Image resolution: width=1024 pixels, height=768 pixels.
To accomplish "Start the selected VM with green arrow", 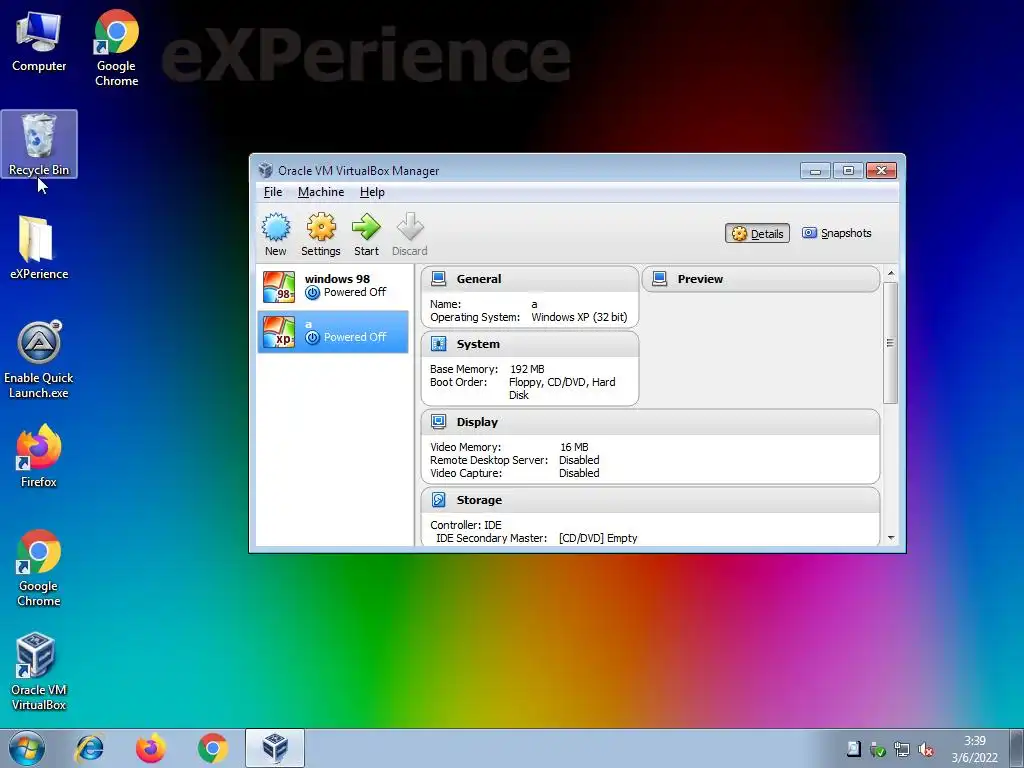I will pyautogui.click(x=366, y=234).
